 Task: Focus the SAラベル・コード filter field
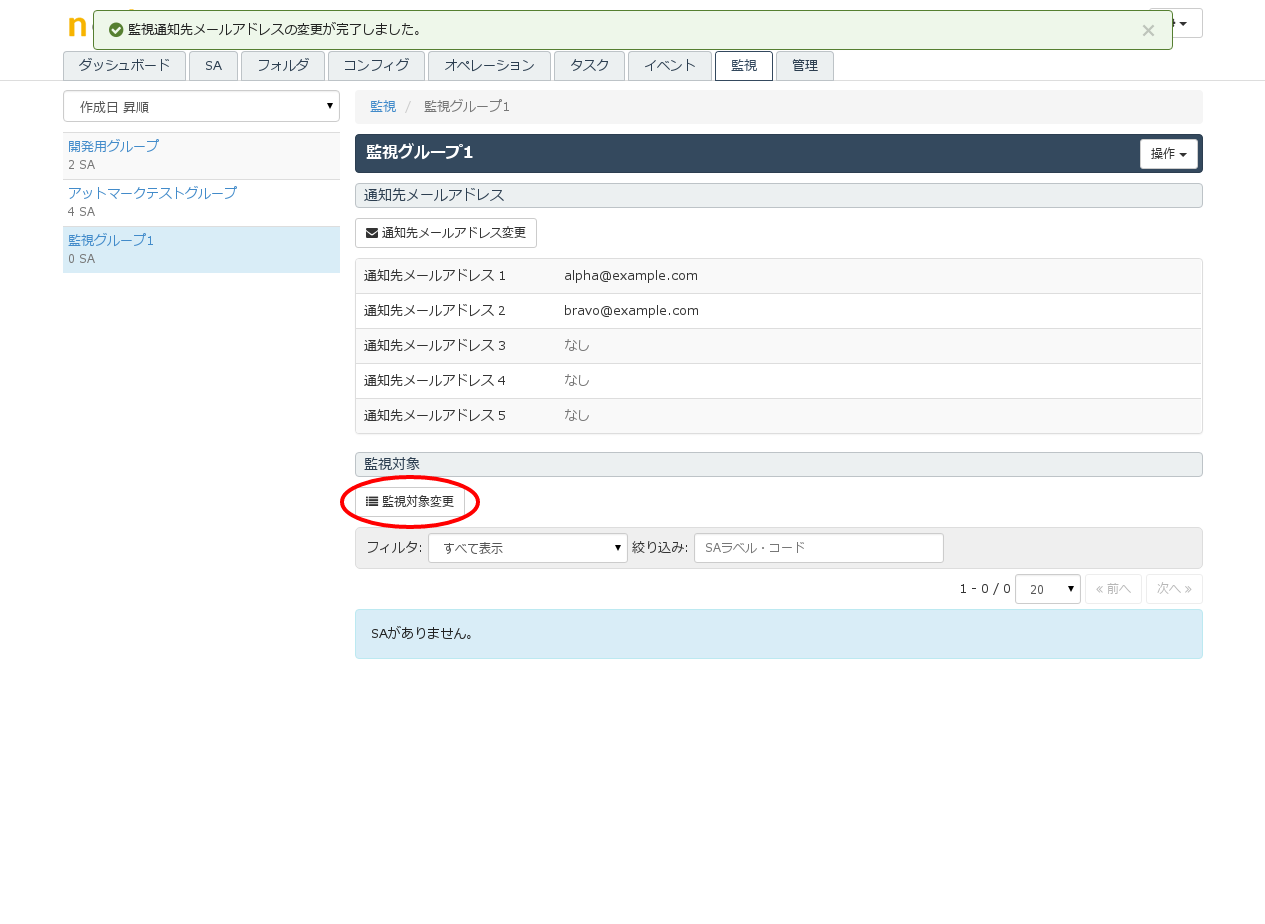(819, 548)
